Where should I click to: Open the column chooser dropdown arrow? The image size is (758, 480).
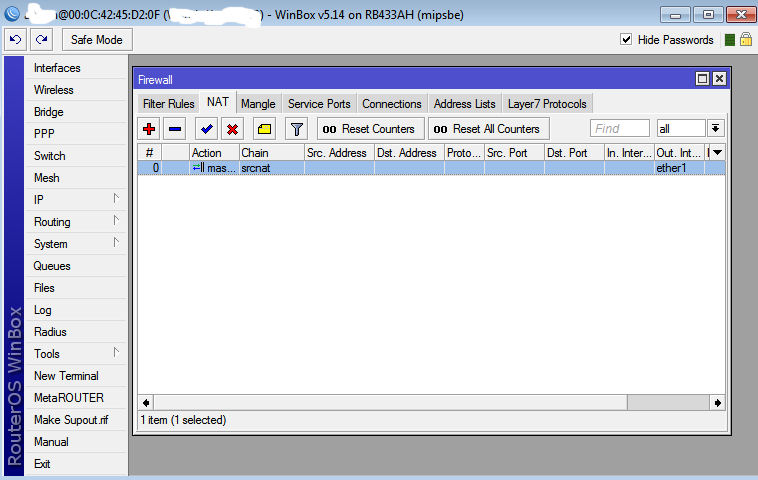click(x=718, y=153)
